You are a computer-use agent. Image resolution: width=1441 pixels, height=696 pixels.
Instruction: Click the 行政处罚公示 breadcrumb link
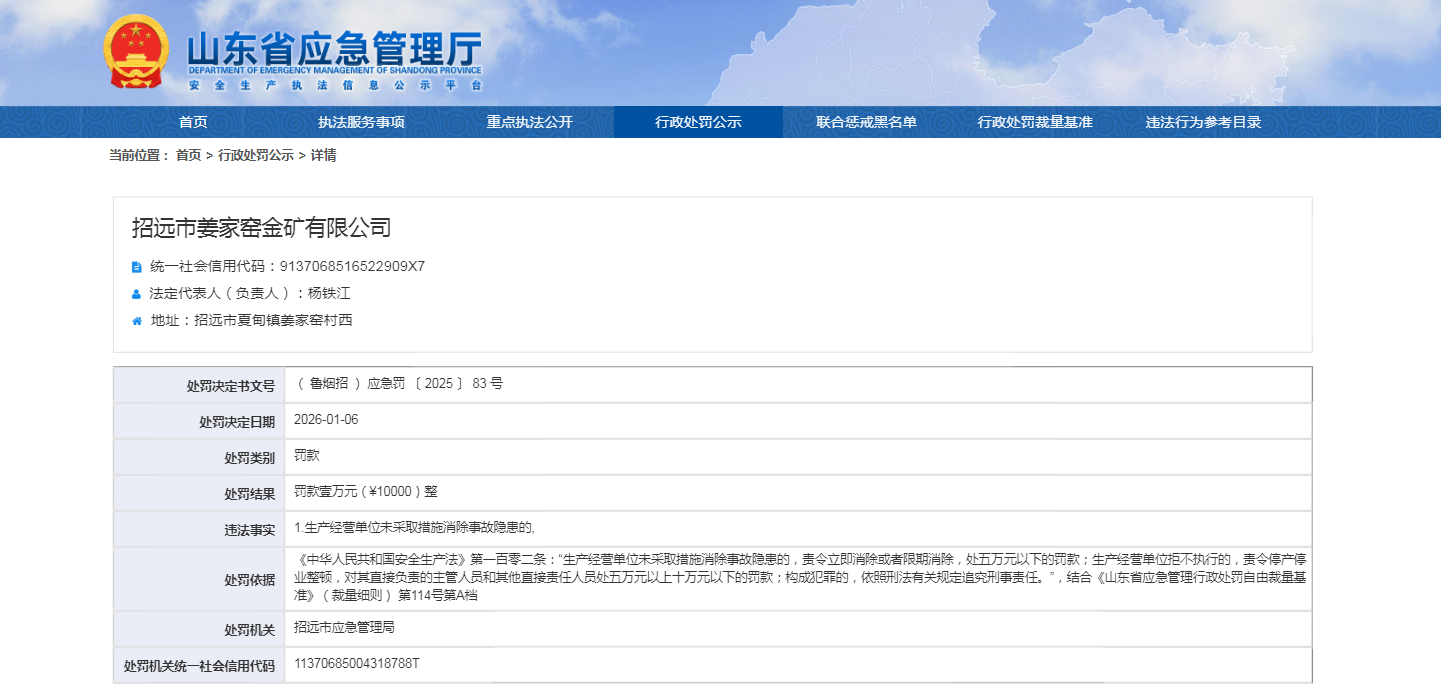(256, 155)
